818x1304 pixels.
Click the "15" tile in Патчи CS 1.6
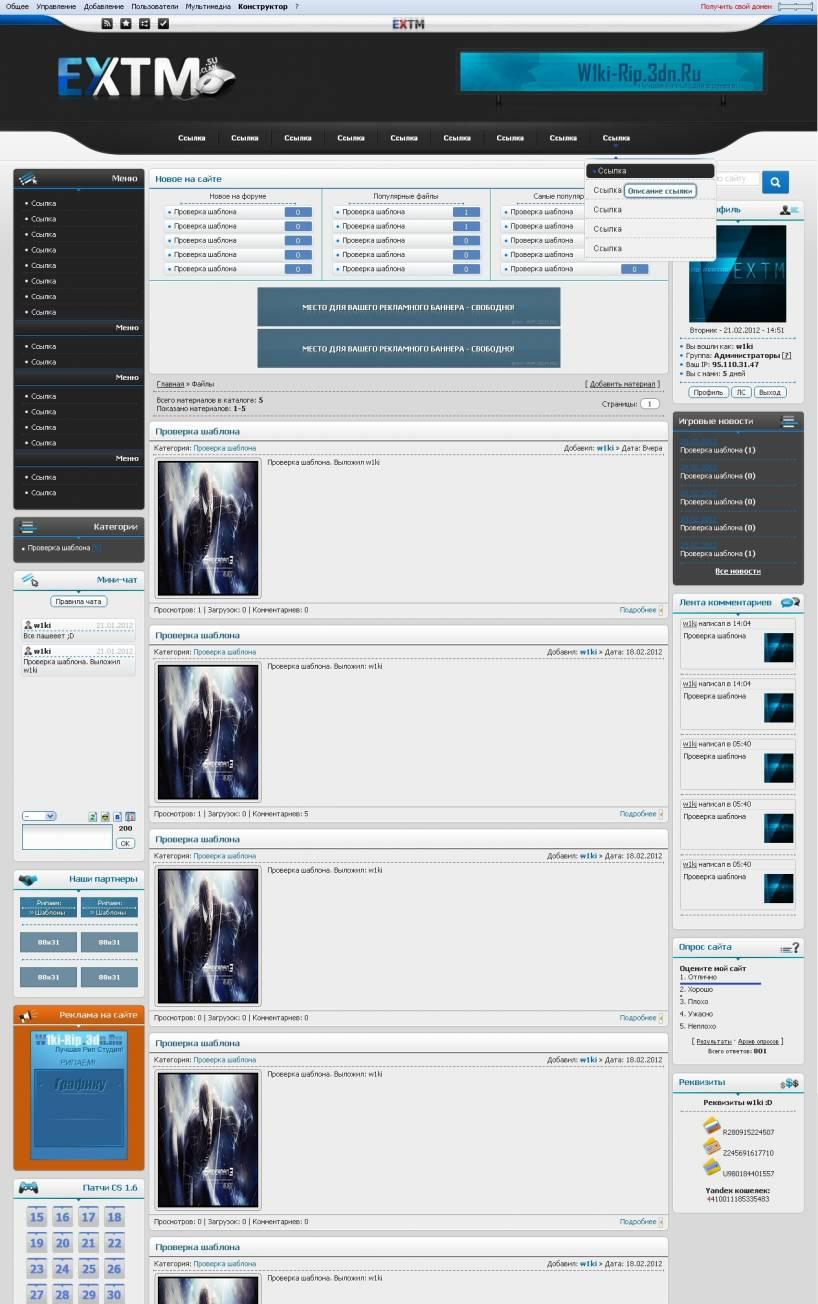click(37, 1217)
